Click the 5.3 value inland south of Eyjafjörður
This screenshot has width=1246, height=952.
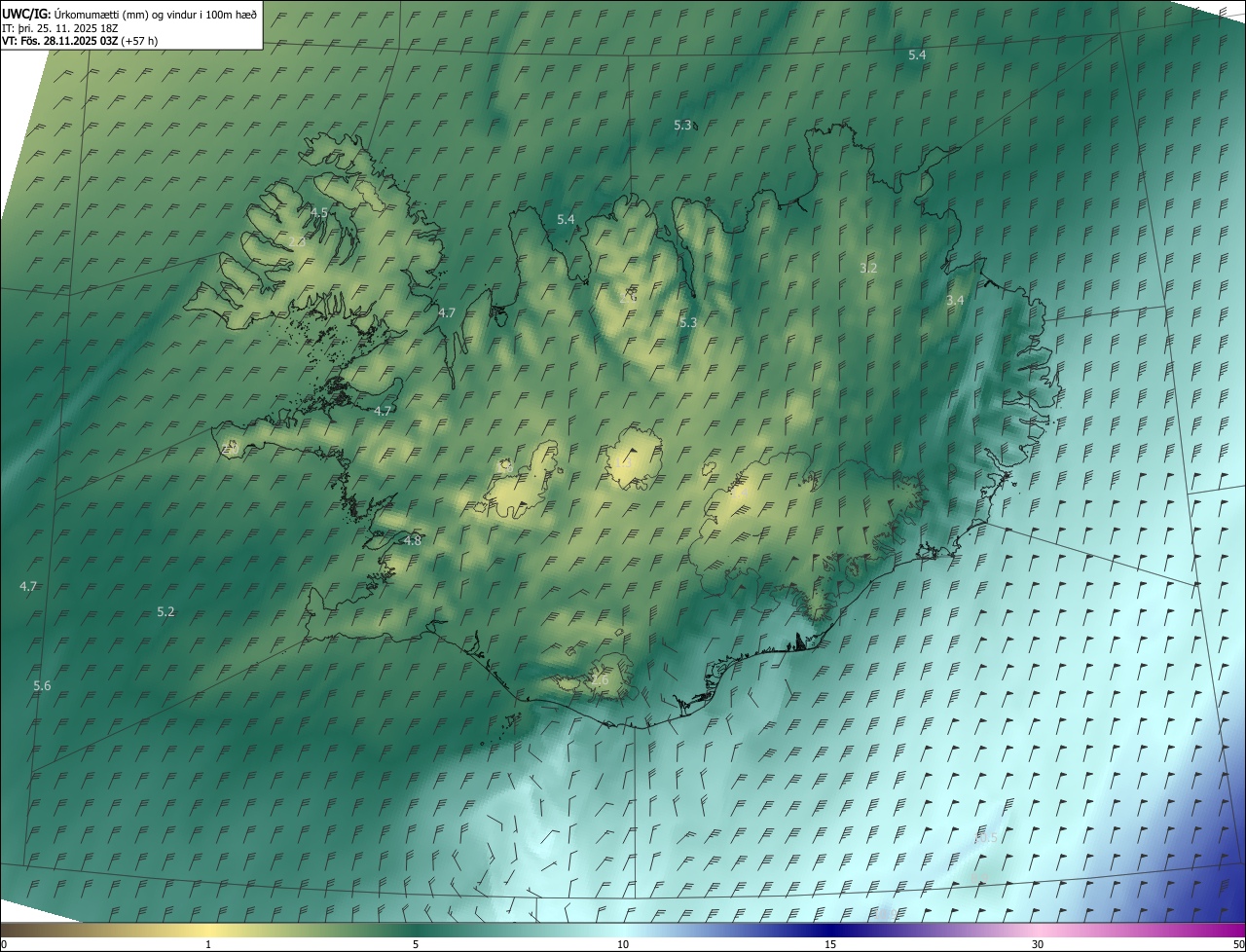point(688,322)
